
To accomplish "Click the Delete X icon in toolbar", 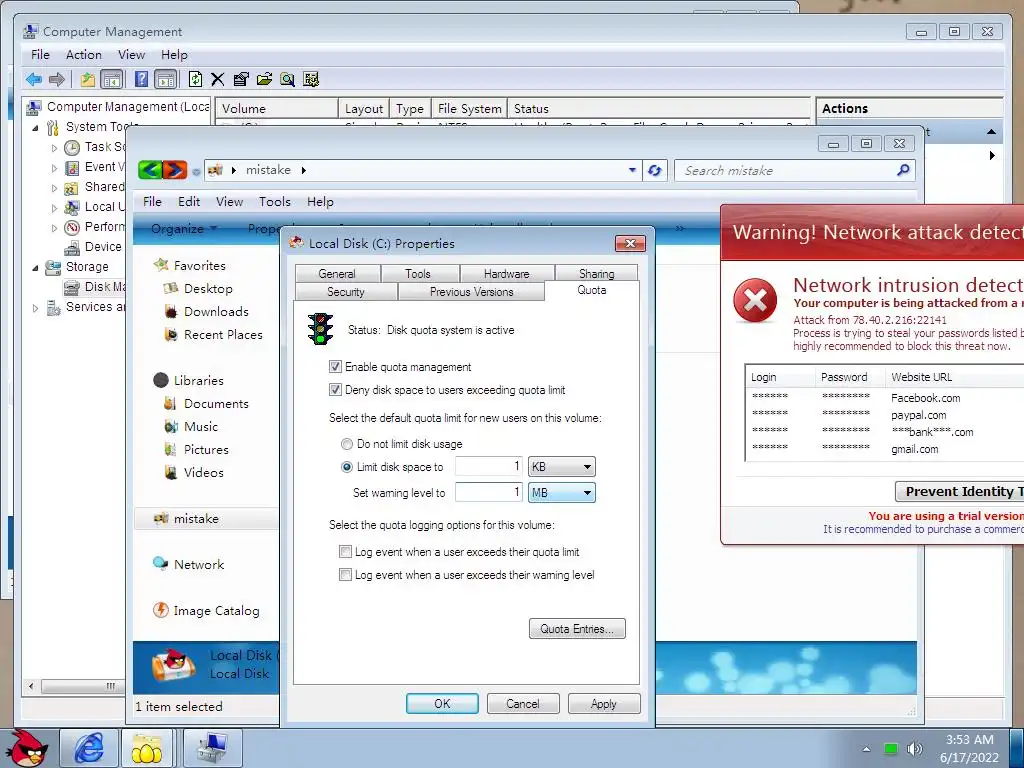I will pyautogui.click(x=217, y=80).
